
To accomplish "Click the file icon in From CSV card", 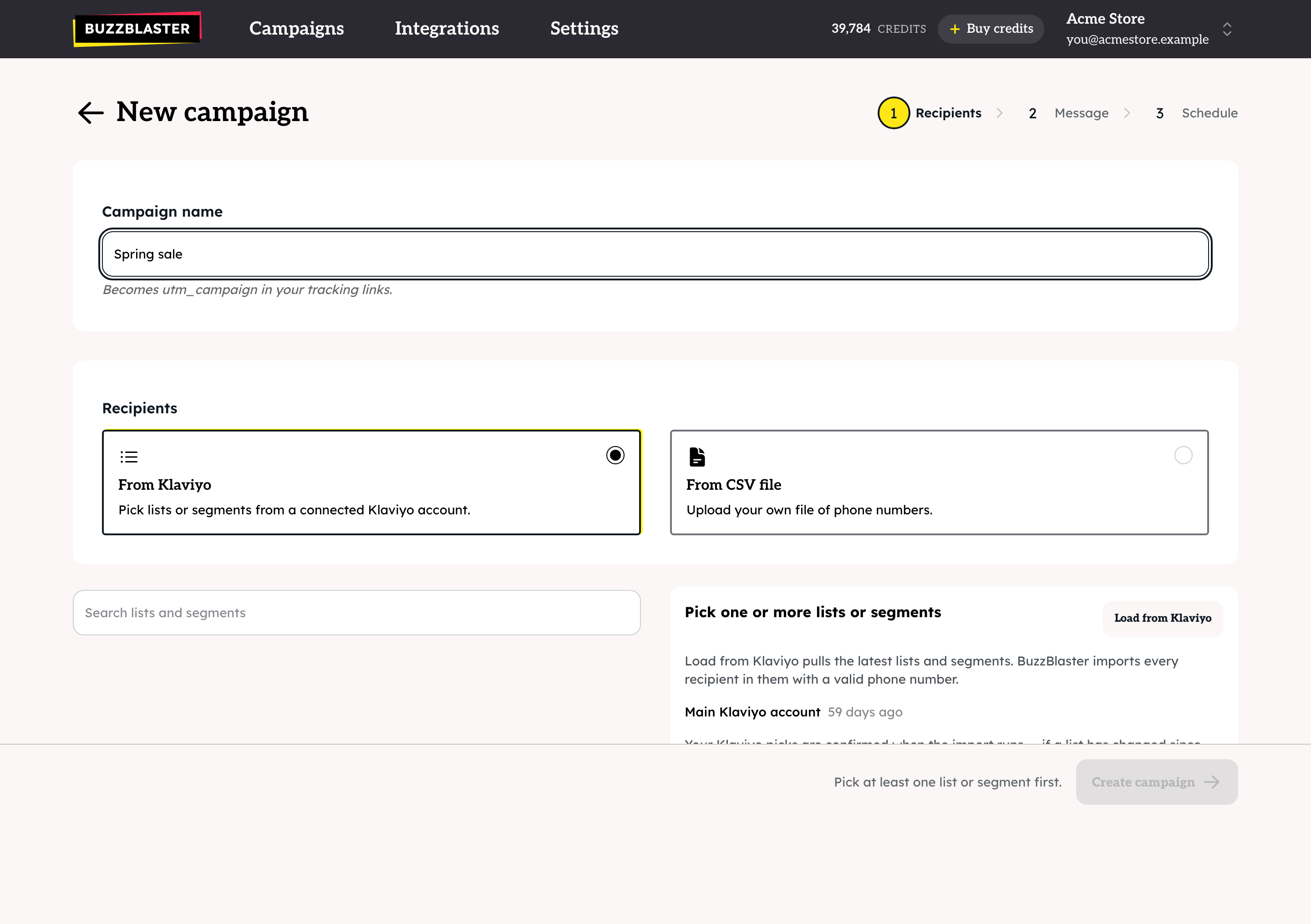I will point(697,457).
